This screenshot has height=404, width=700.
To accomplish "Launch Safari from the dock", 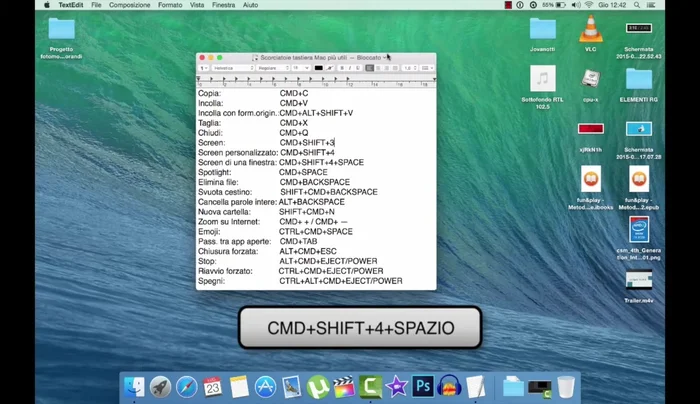I will pyautogui.click(x=187, y=387).
